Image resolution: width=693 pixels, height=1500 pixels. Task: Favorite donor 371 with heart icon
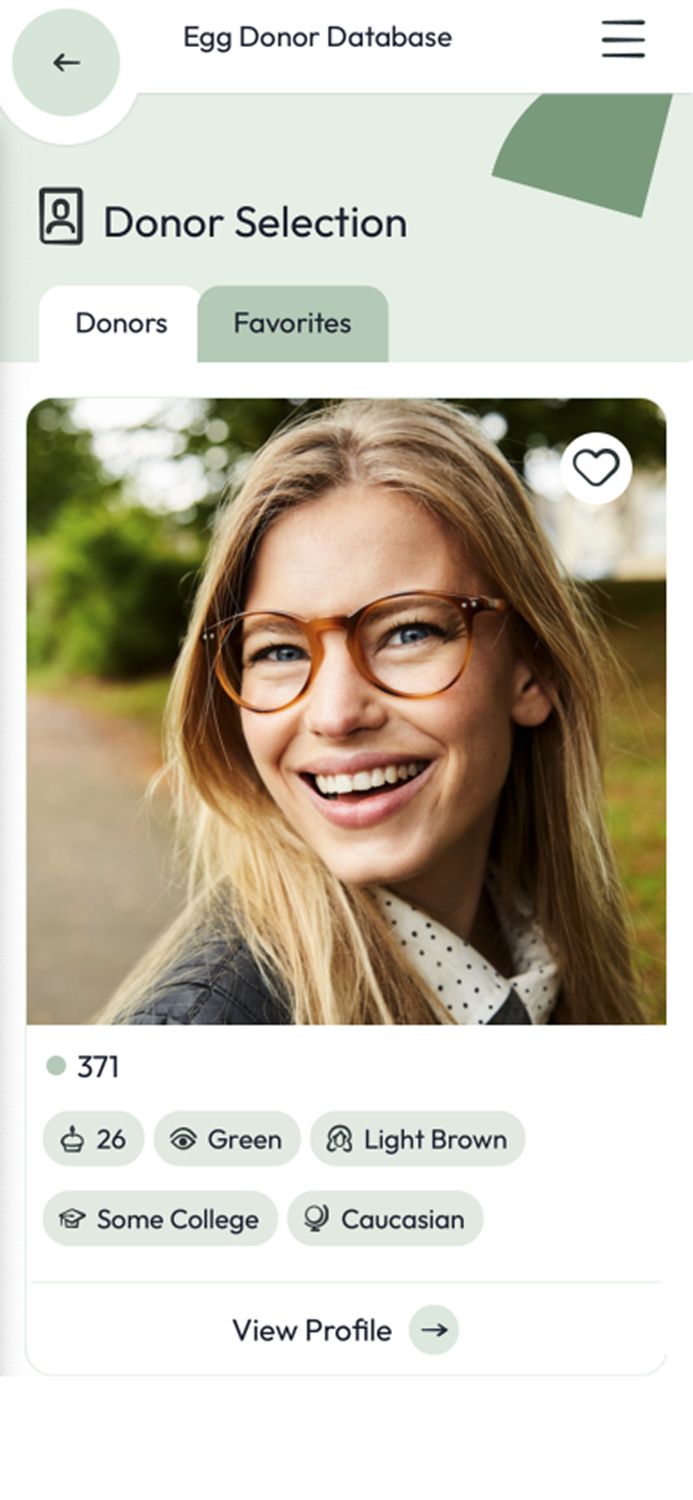[596, 468]
